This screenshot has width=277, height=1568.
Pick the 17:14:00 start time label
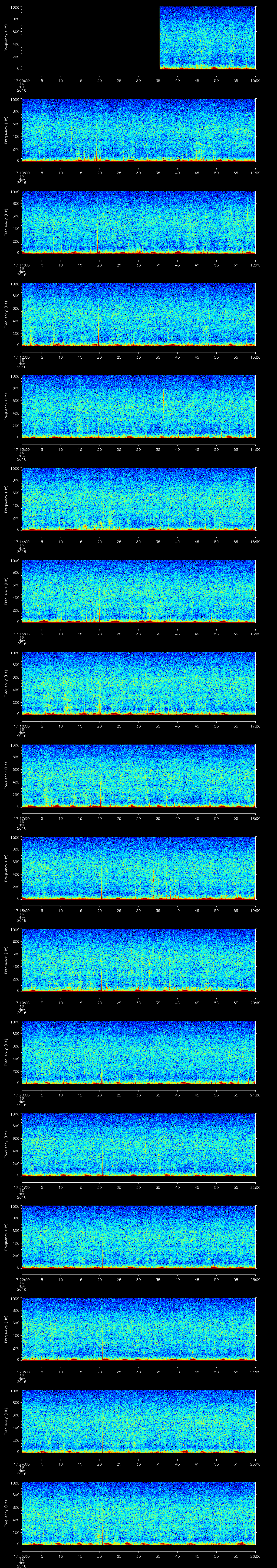click(21, 542)
